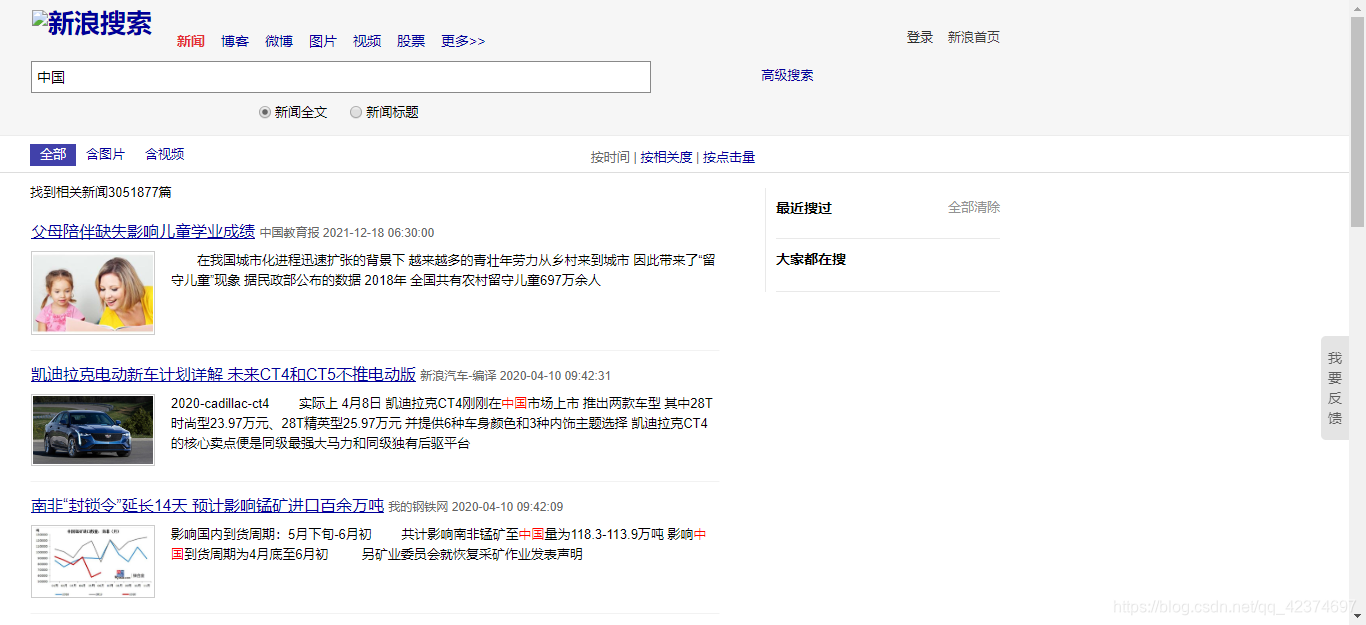Click source text 我的钢铁网 2020-04-10 09:42:09
1366x625 pixels.
[475, 506]
